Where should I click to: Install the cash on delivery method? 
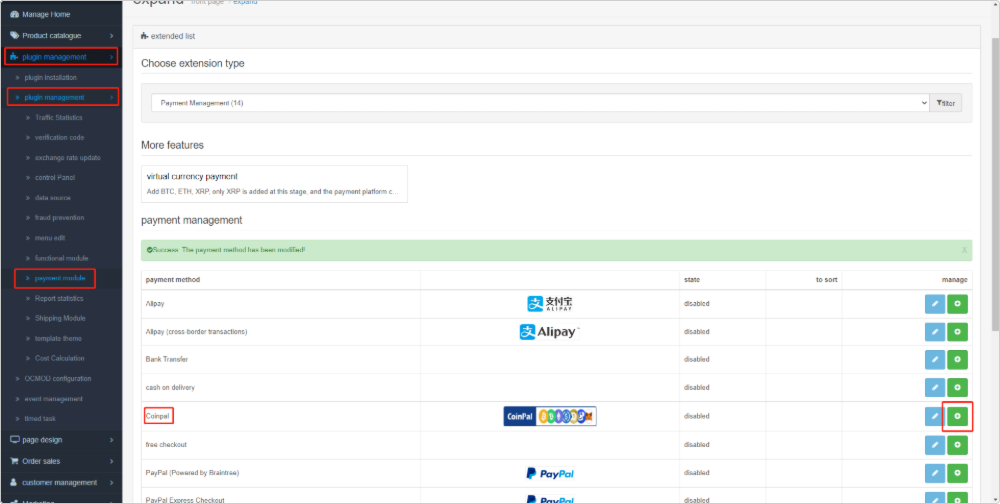[x=957, y=388]
